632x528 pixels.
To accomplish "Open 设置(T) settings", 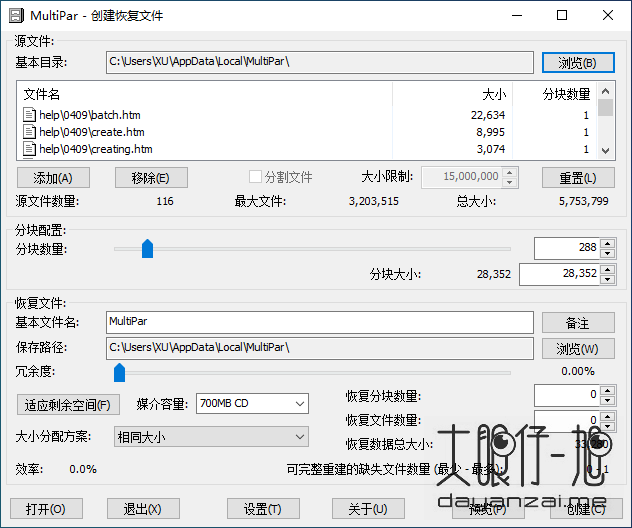I will point(263,509).
